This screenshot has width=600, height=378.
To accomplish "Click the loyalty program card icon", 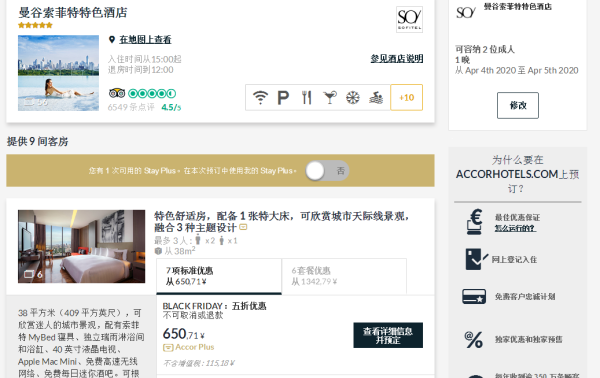I will click(474, 296).
